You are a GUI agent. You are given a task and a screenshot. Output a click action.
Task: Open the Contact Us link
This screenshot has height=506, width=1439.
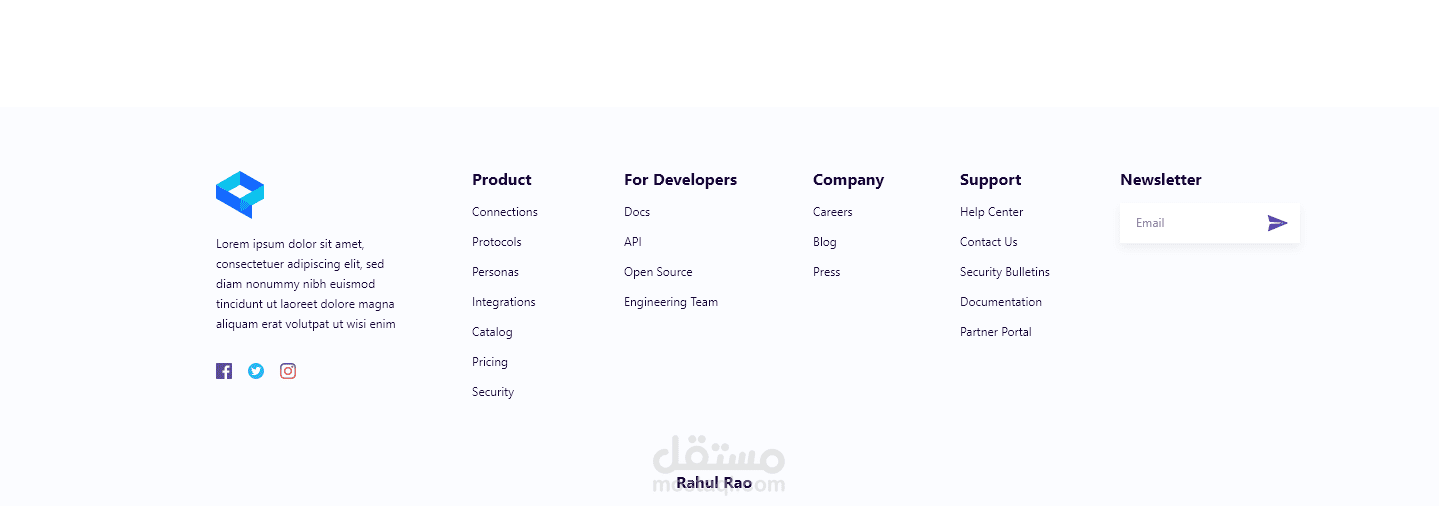(x=989, y=242)
